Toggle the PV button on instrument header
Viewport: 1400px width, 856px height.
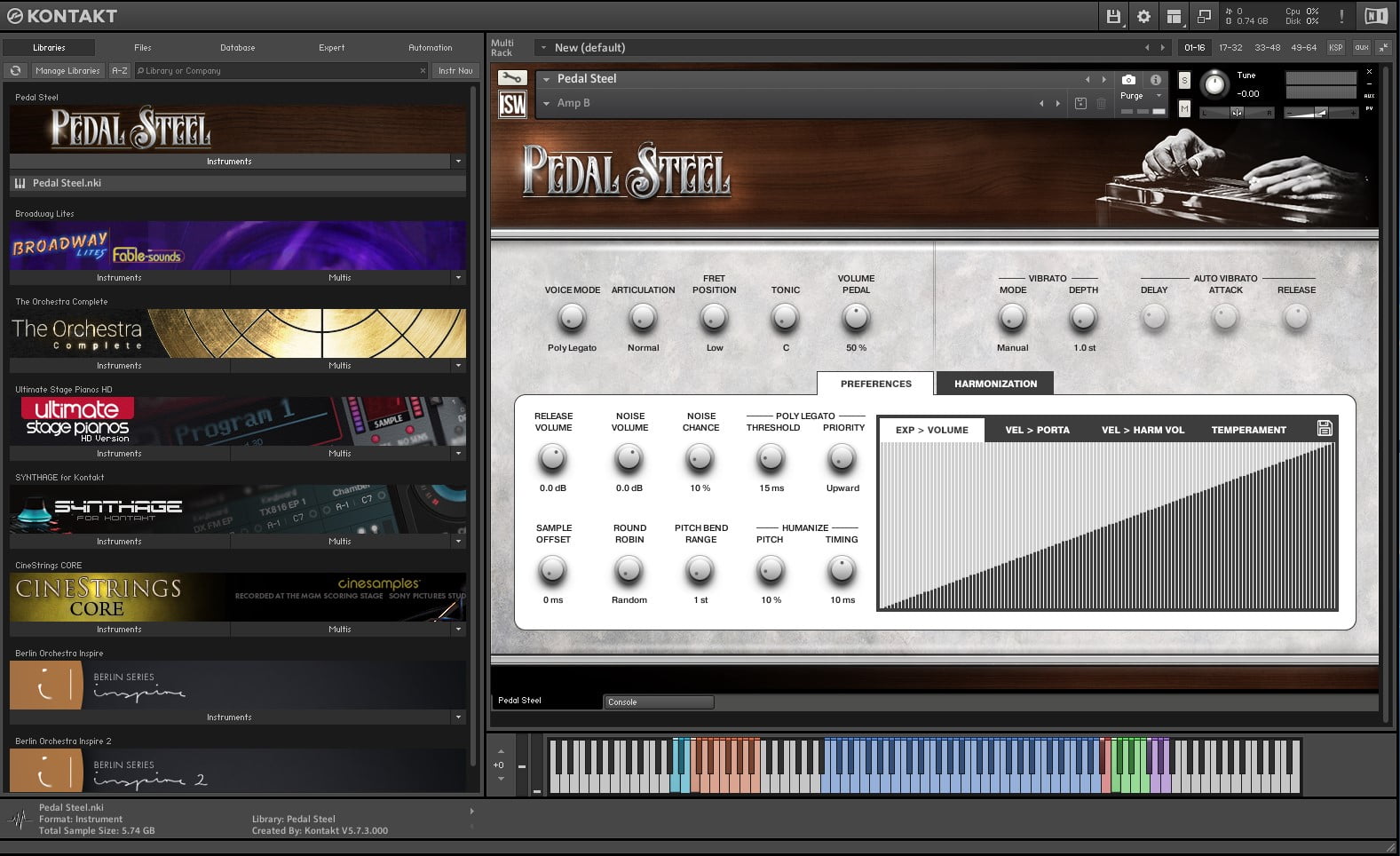coord(1369,108)
